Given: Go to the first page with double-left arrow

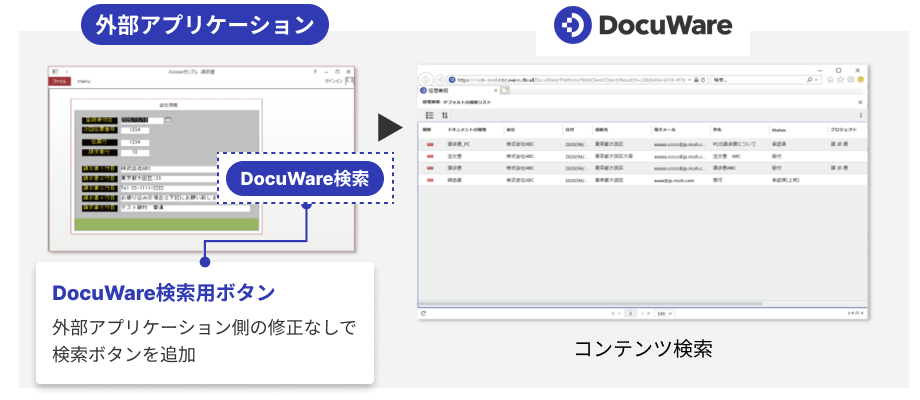Looking at the screenshot, I should [614, 313].
